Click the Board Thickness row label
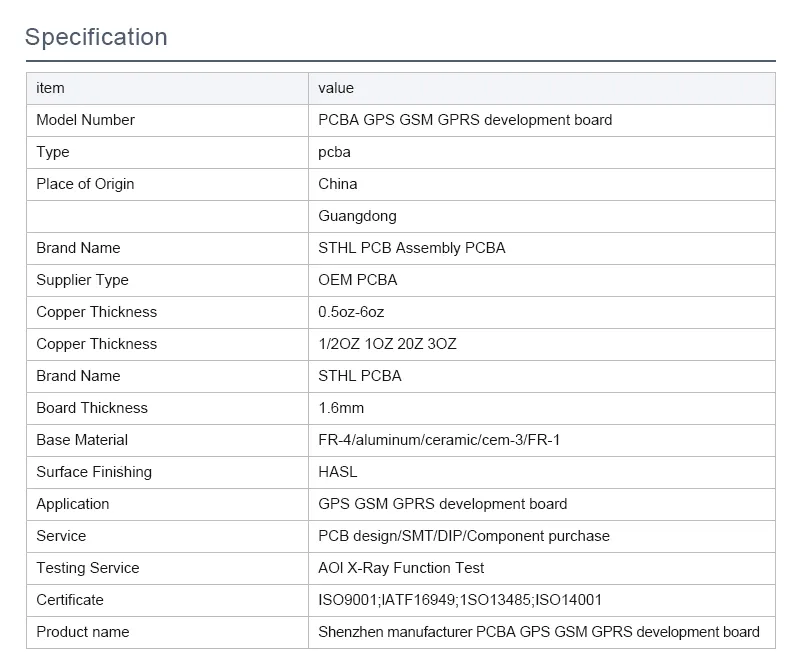The width and height of the screenshot is (800, 665). point(92,408)
